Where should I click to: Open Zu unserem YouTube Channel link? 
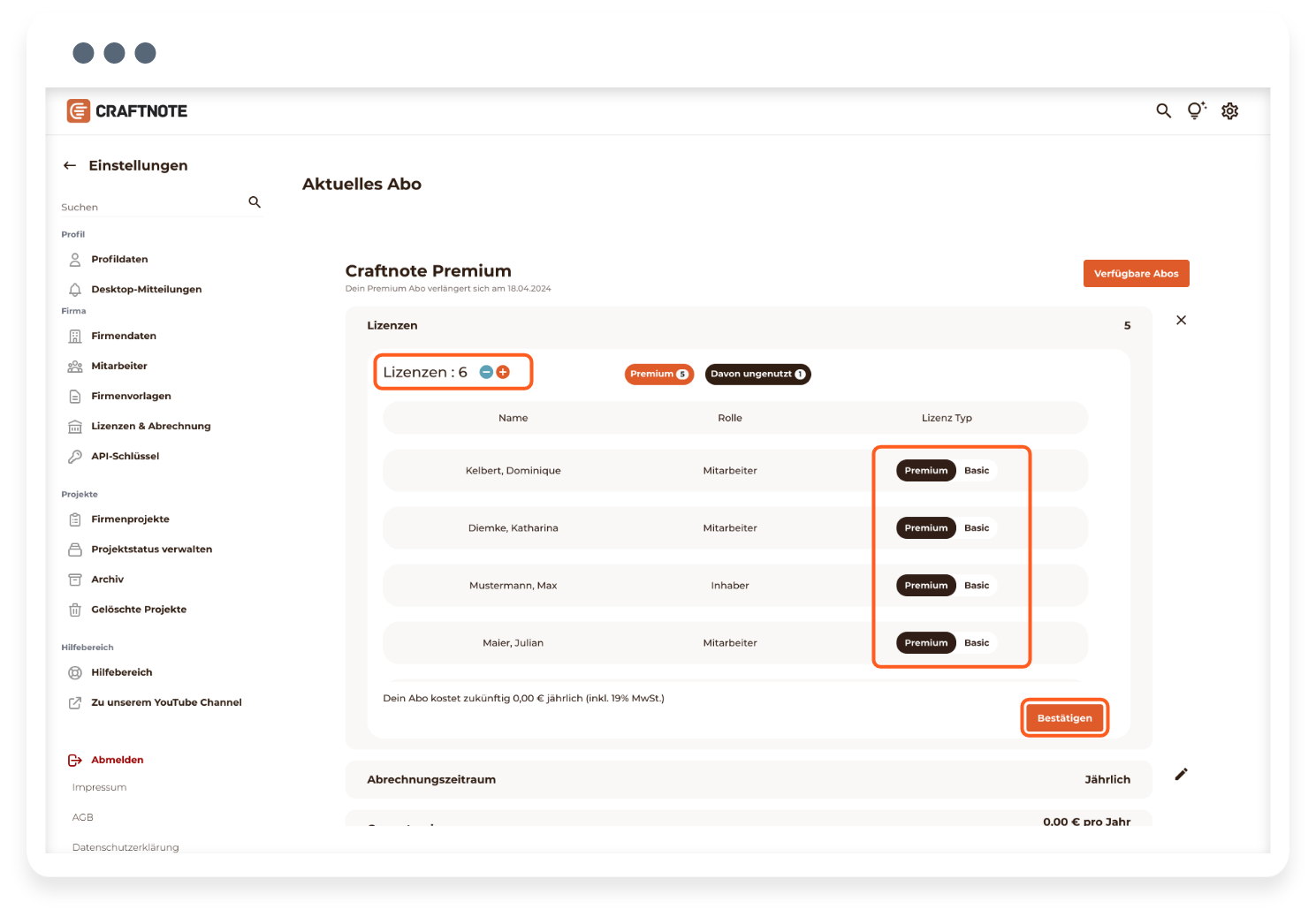166,702
